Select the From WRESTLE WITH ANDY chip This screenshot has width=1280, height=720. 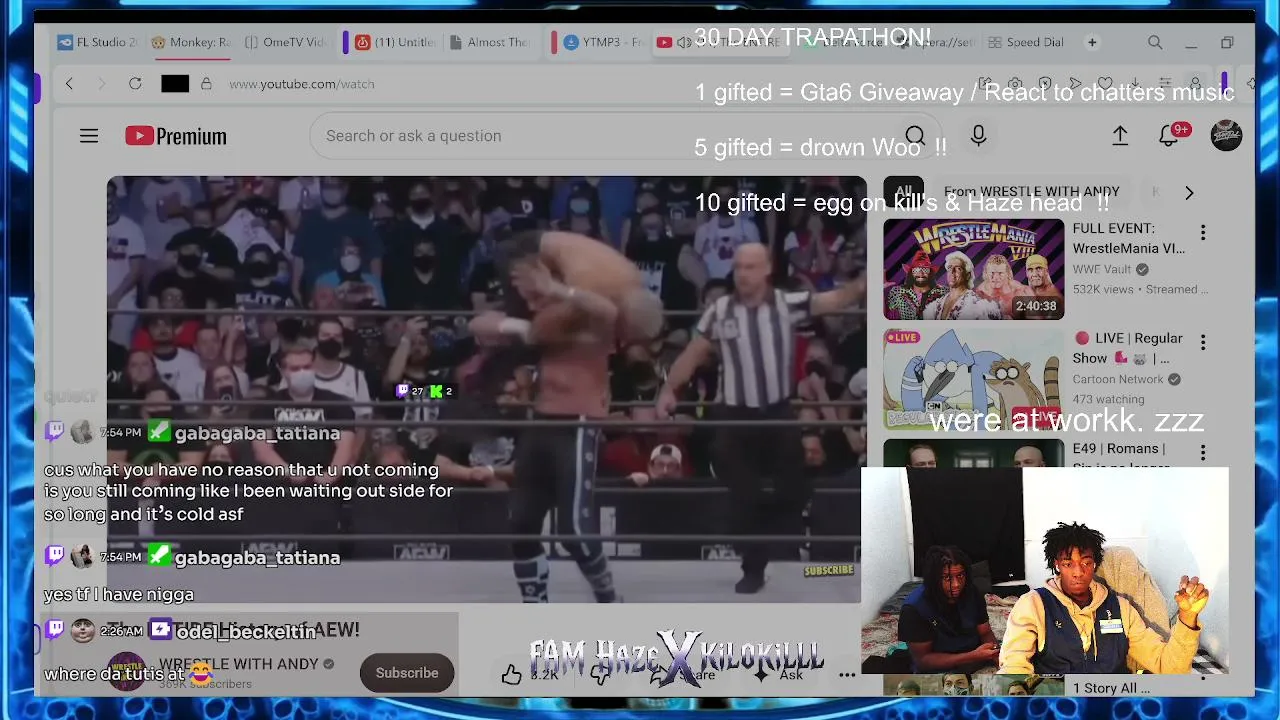click(x=1032, y=192)
